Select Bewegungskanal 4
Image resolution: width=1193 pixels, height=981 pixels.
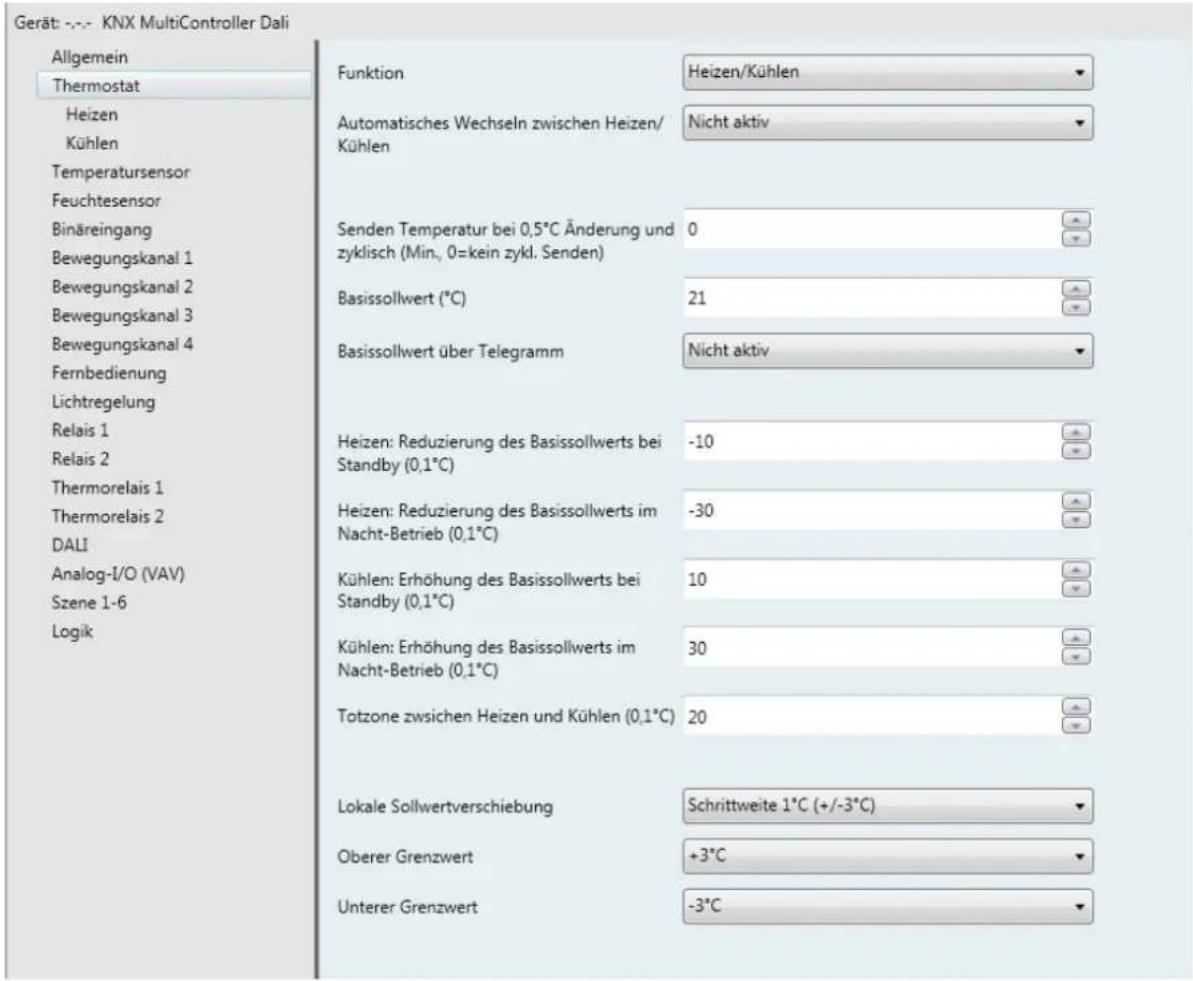(122, 344)
